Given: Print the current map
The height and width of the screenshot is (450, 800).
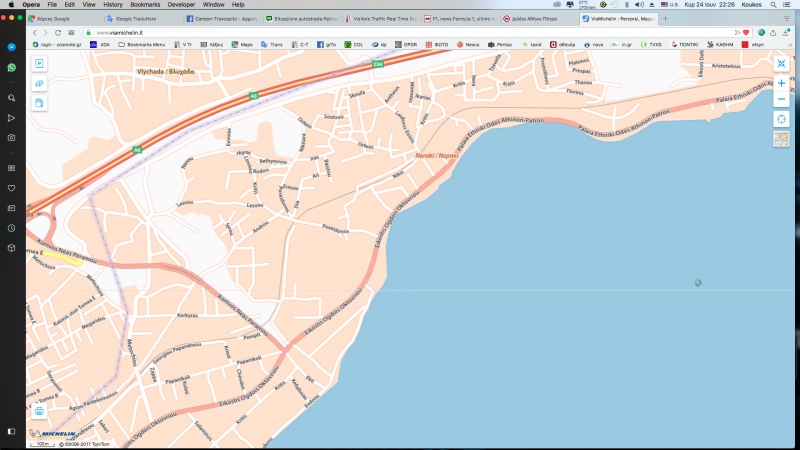Looking at the screenshot, I should [x=39, y=411].
